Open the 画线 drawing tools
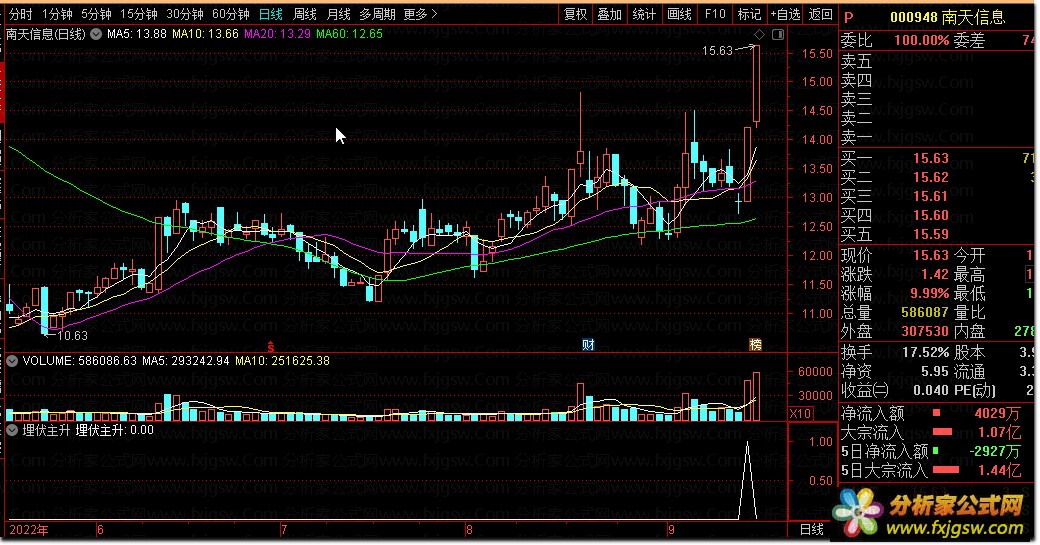The height and width of the screenshot is (545, 1040). [679, 14]
